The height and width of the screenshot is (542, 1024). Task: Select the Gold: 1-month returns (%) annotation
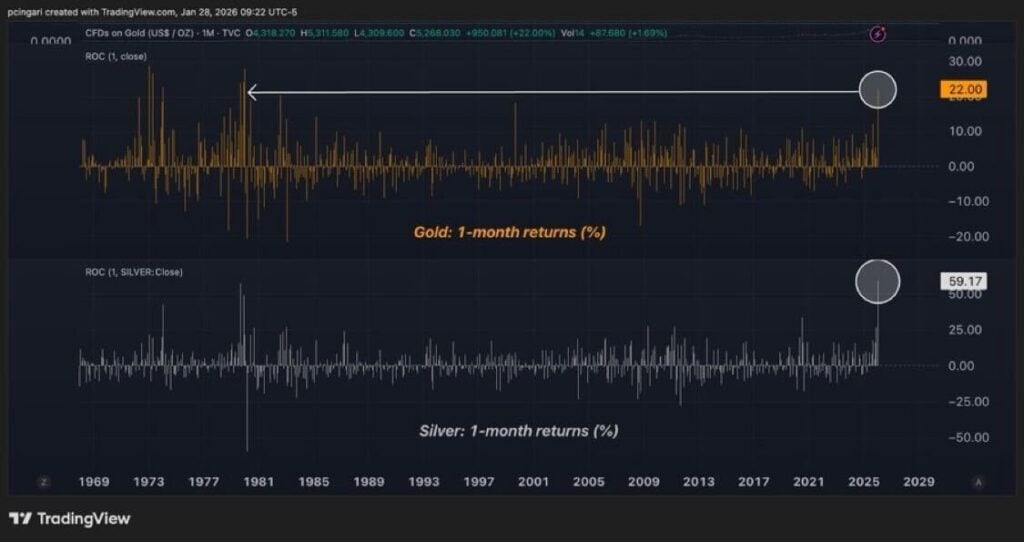coord(510,232)
